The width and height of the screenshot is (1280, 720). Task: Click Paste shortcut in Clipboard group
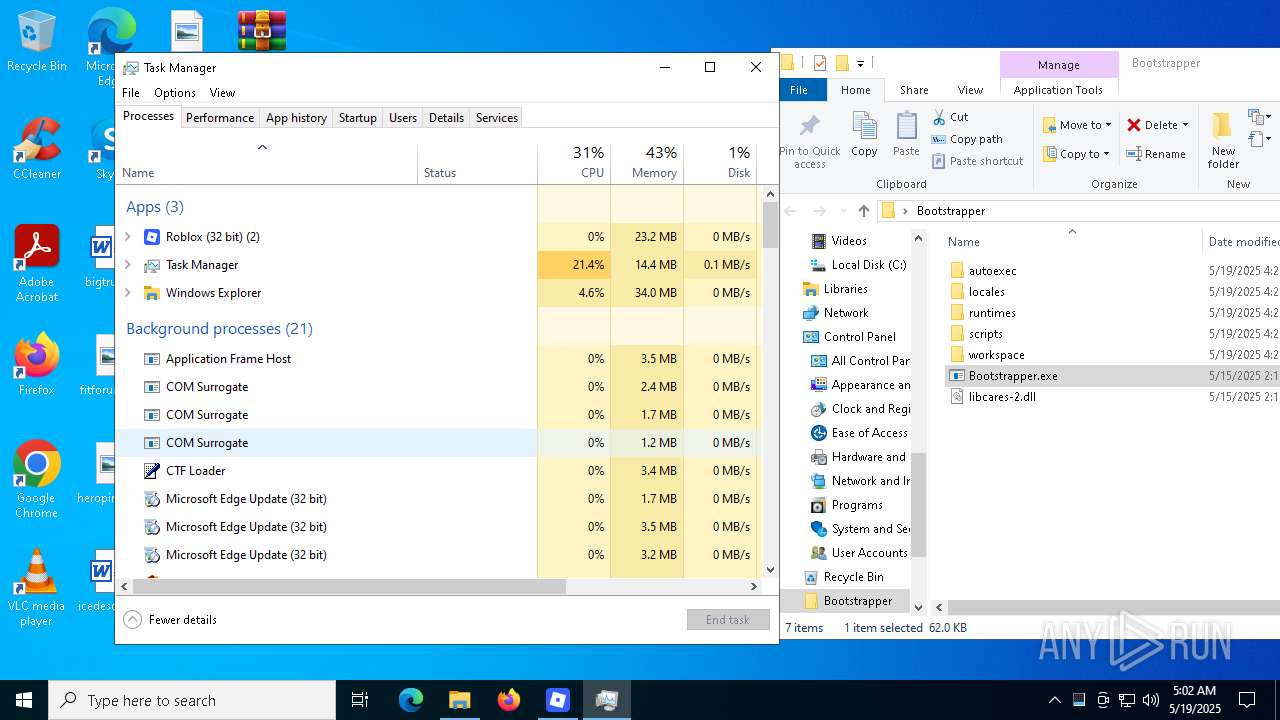978,161
